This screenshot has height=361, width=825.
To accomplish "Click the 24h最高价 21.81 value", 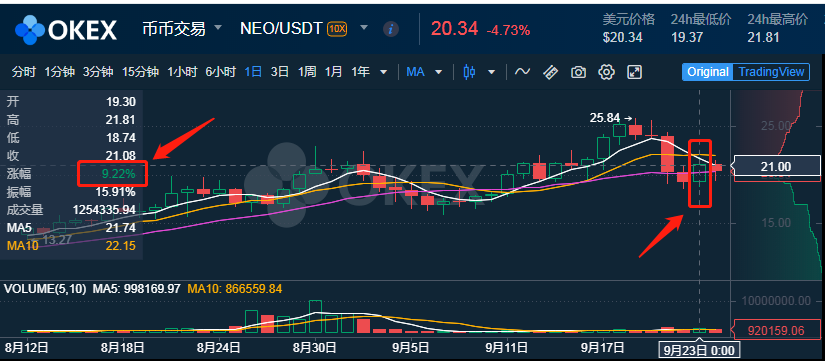I will point(763,37).
